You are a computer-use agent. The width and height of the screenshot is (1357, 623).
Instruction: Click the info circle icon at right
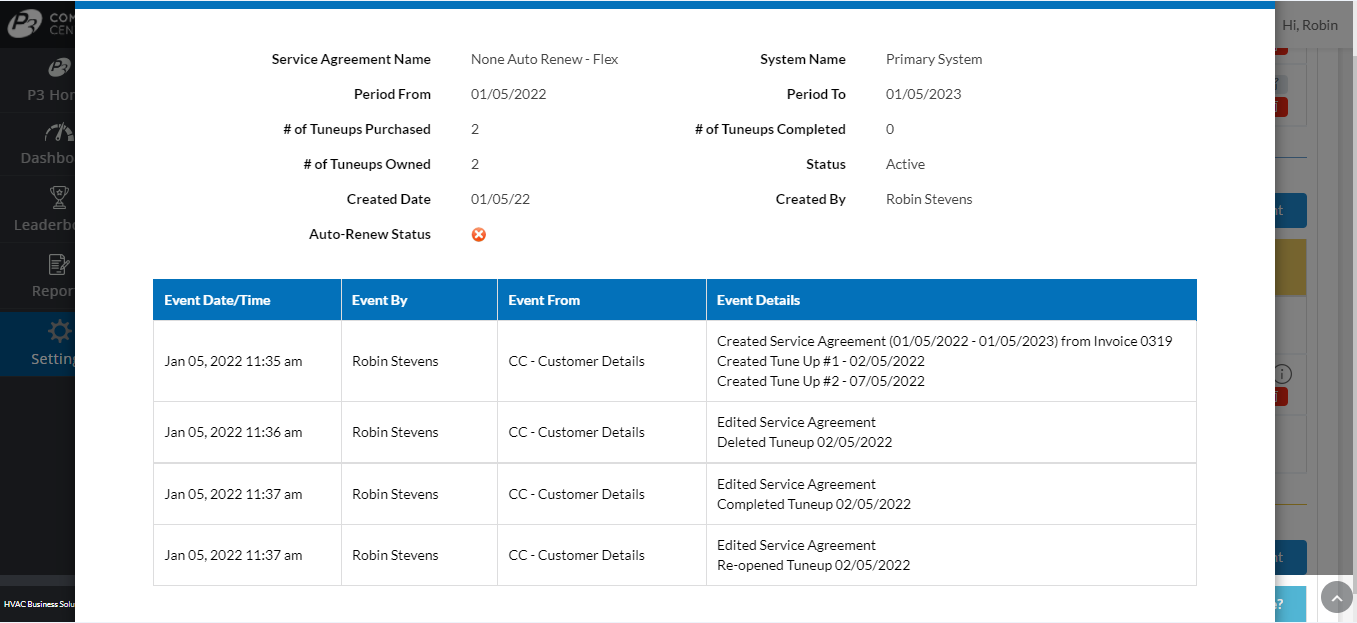tap(1284, 373)
